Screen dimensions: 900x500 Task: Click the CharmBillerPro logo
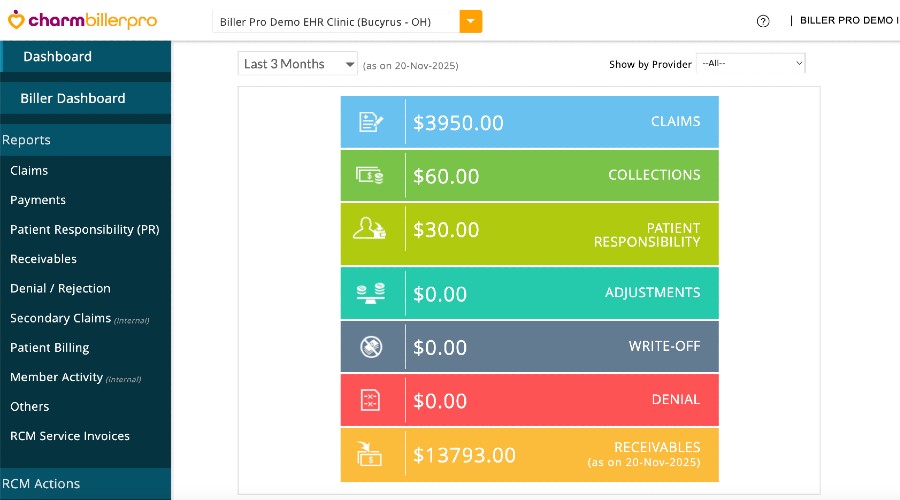click(82, 21)
